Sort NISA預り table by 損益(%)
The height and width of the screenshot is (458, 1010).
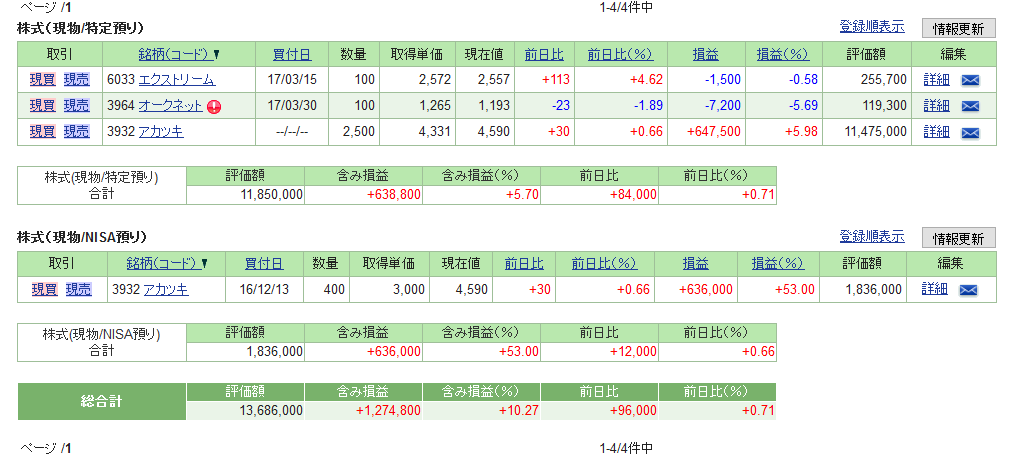tap(777, 263)
